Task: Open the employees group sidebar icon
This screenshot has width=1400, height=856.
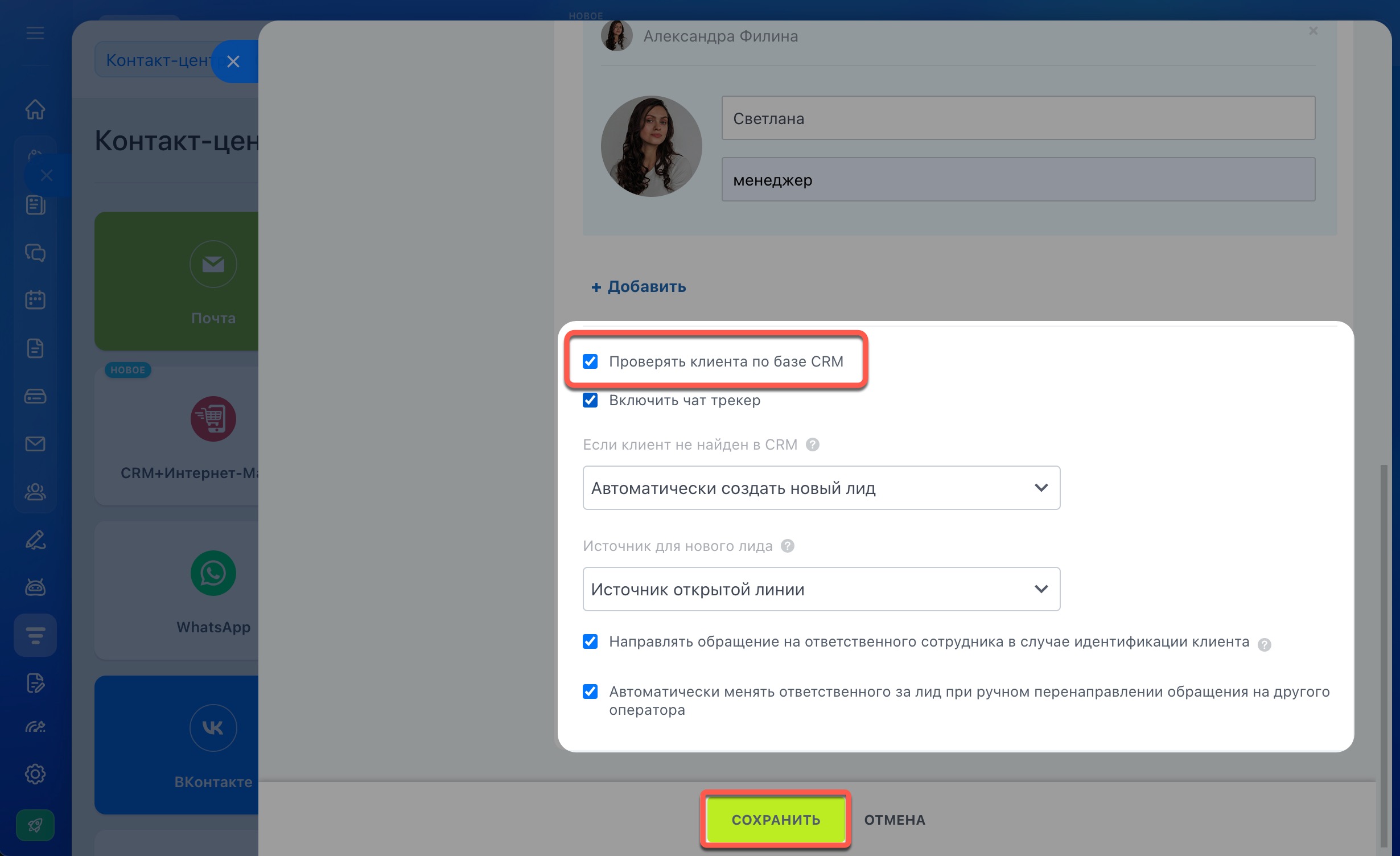Action: pos(35,492)
